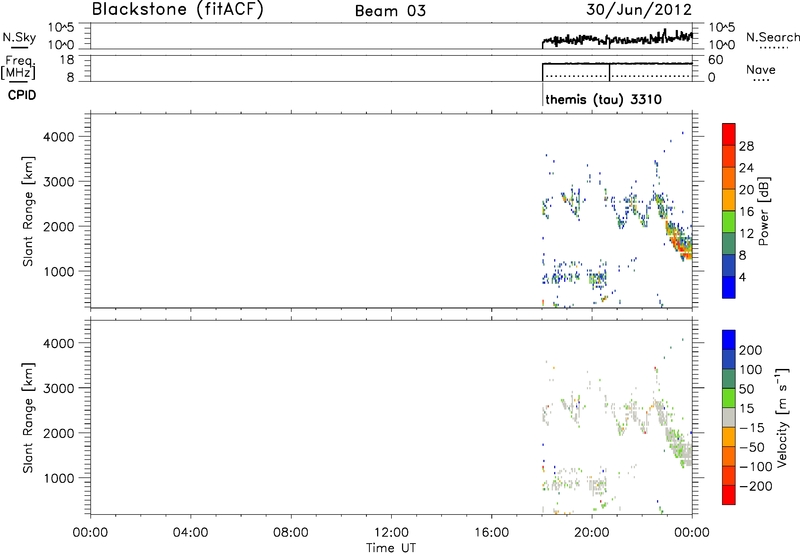Click the '4000' tick of the power panel
This screenshot has width=800, height=554.
tap(59, 137)
